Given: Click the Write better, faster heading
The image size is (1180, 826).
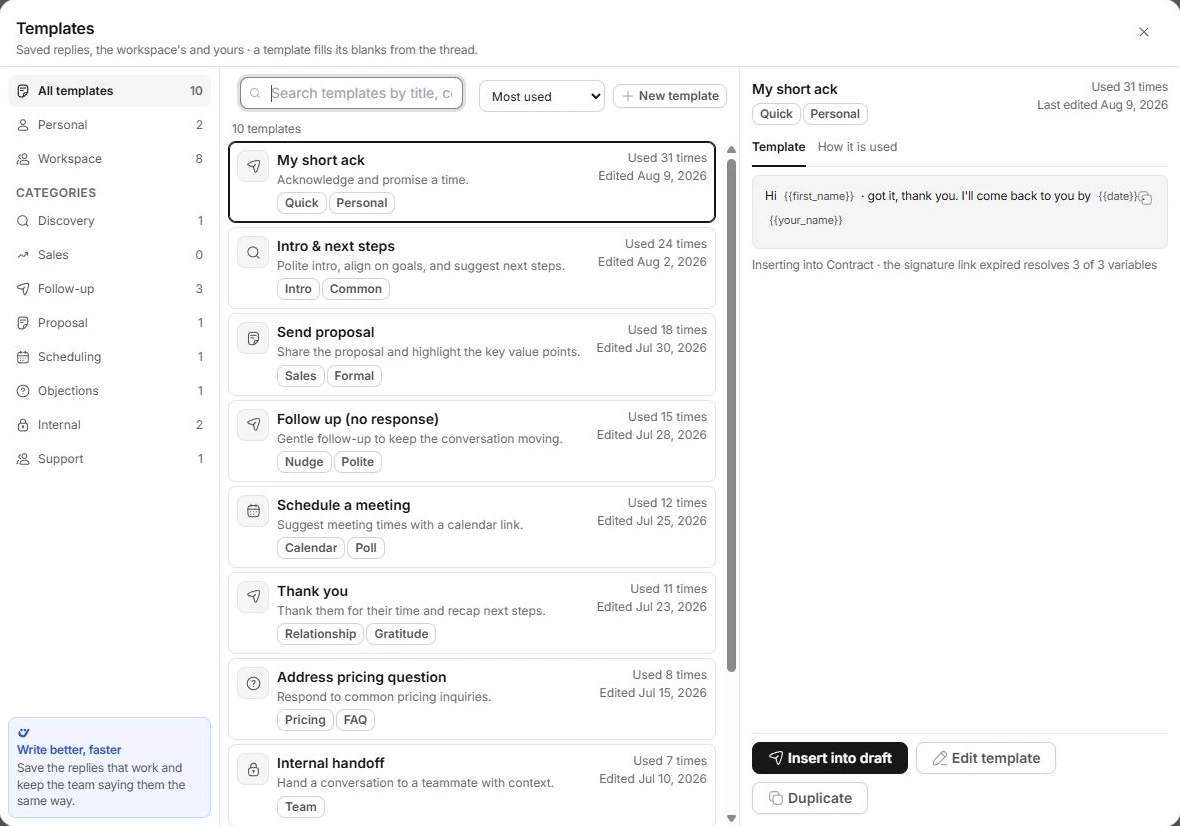Looking at the screenshot, I should [x=69, y=750].
